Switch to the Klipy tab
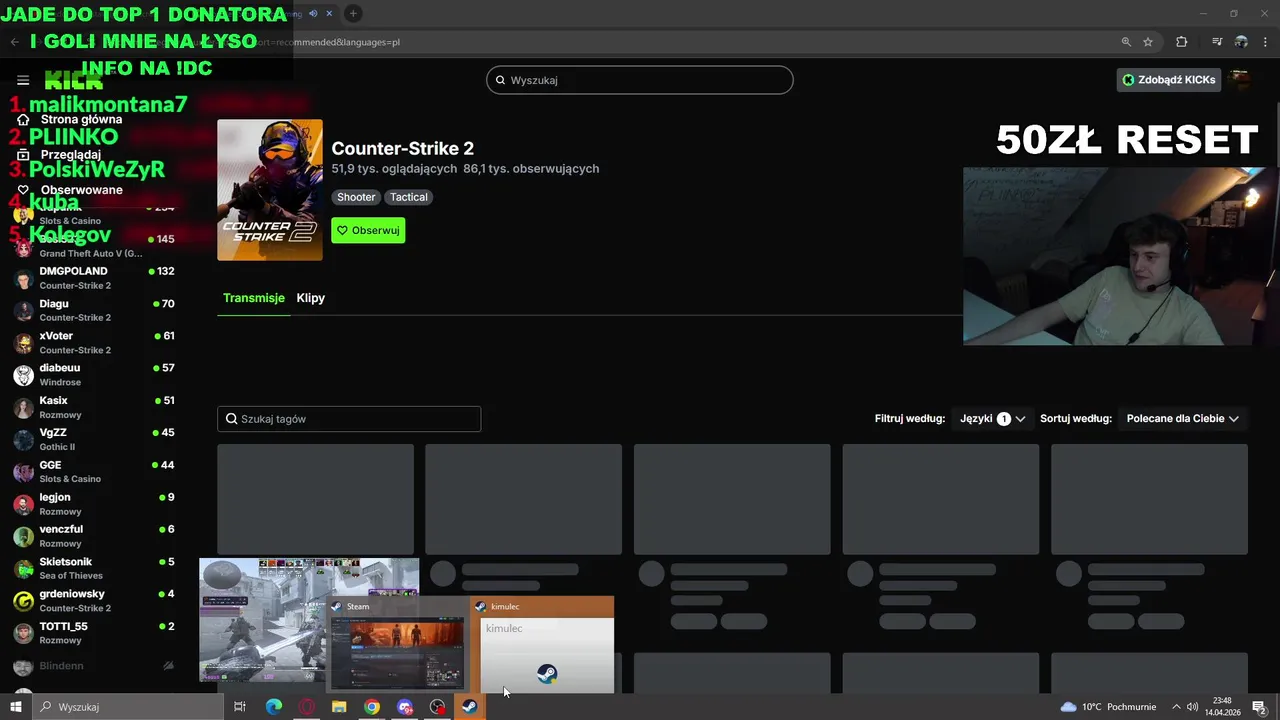Image resolution: width=1280 pixels, height=720 pixels. pyautogui.click(x=311, y=298)
